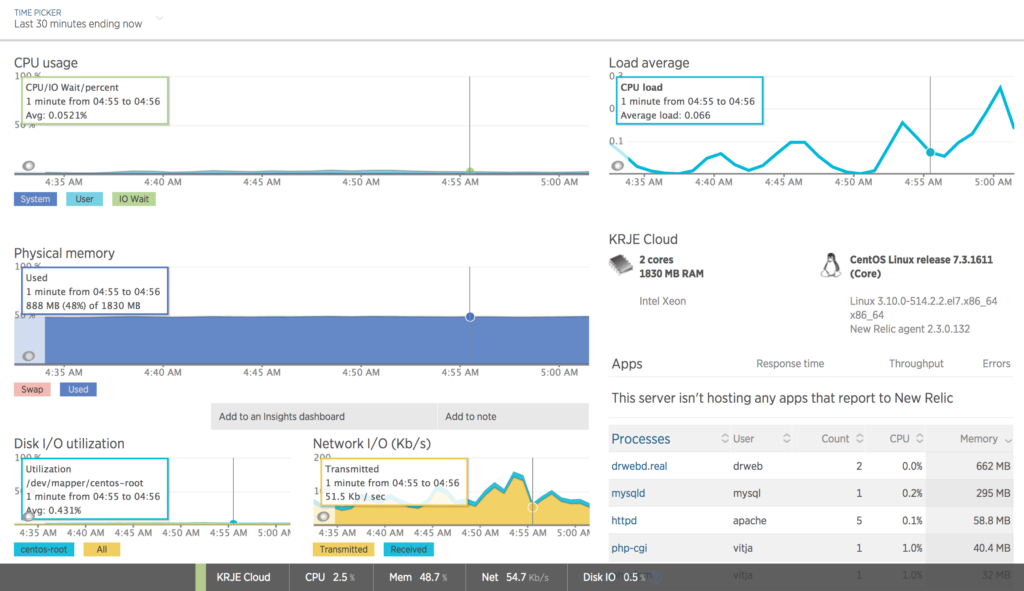Toggle the All disks legend
The height and width of the screenshot is (591, 1024).
[102, 550]
